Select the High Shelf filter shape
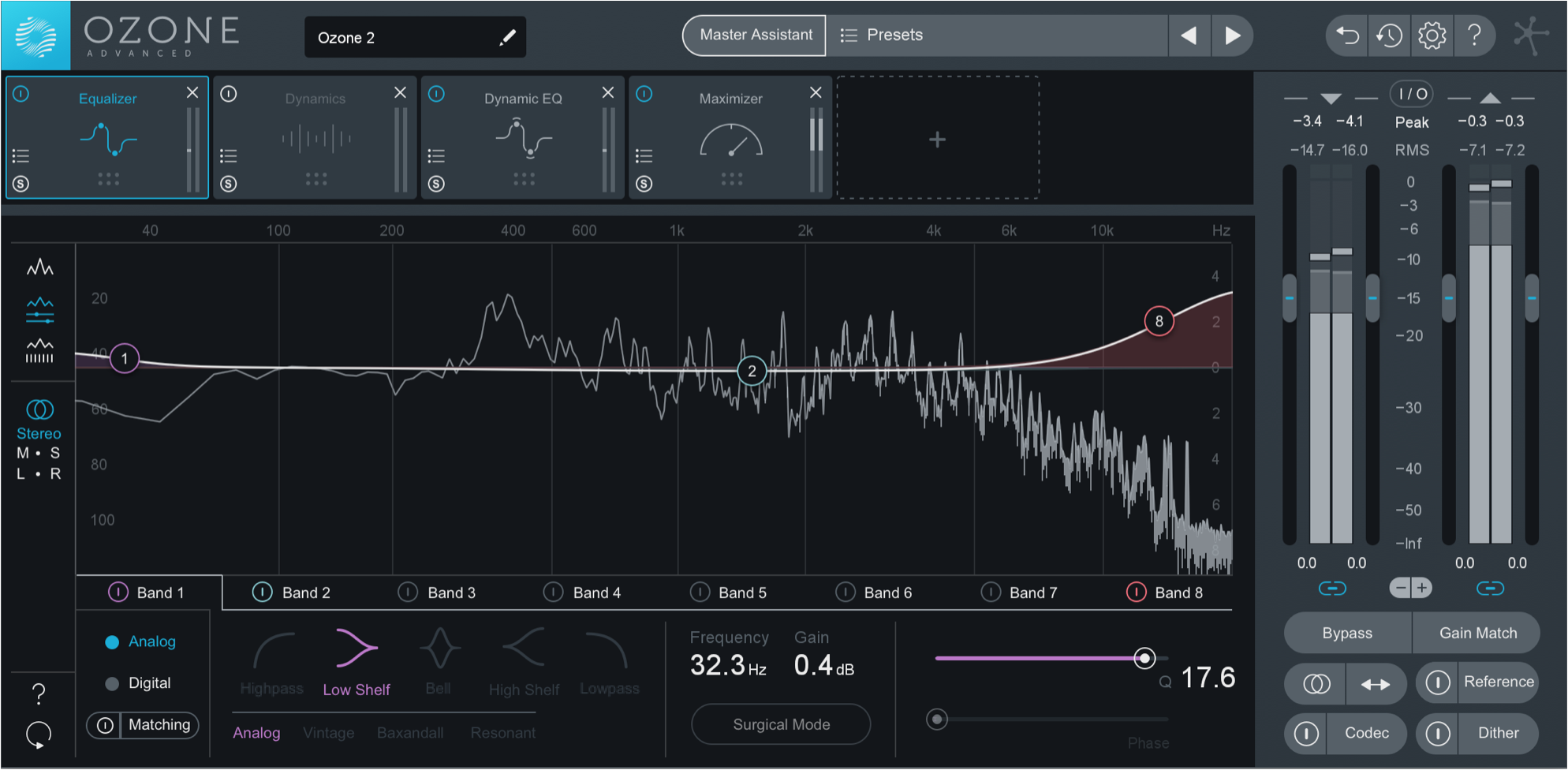The height and width of the screenshot is (770, 1568). pos(524,663)
